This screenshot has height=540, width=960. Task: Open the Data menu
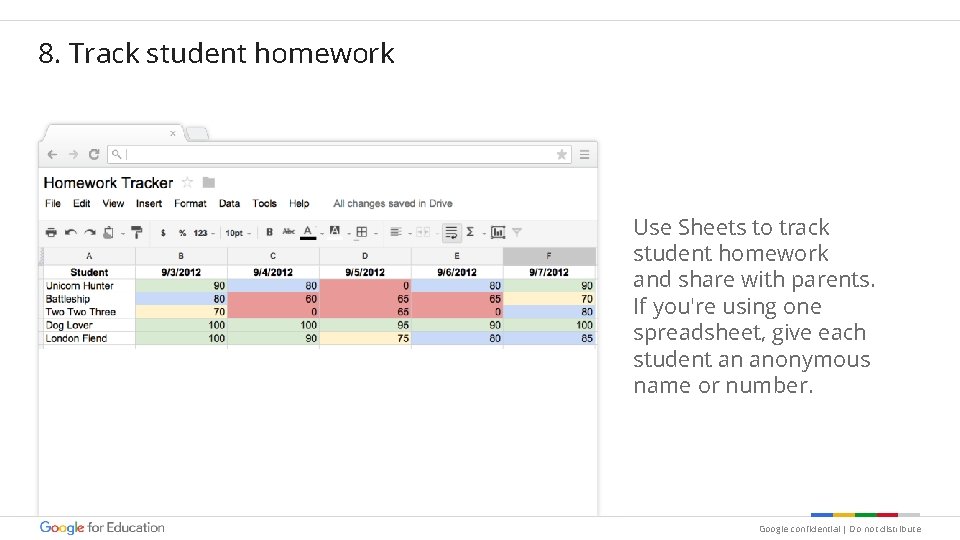229,203
